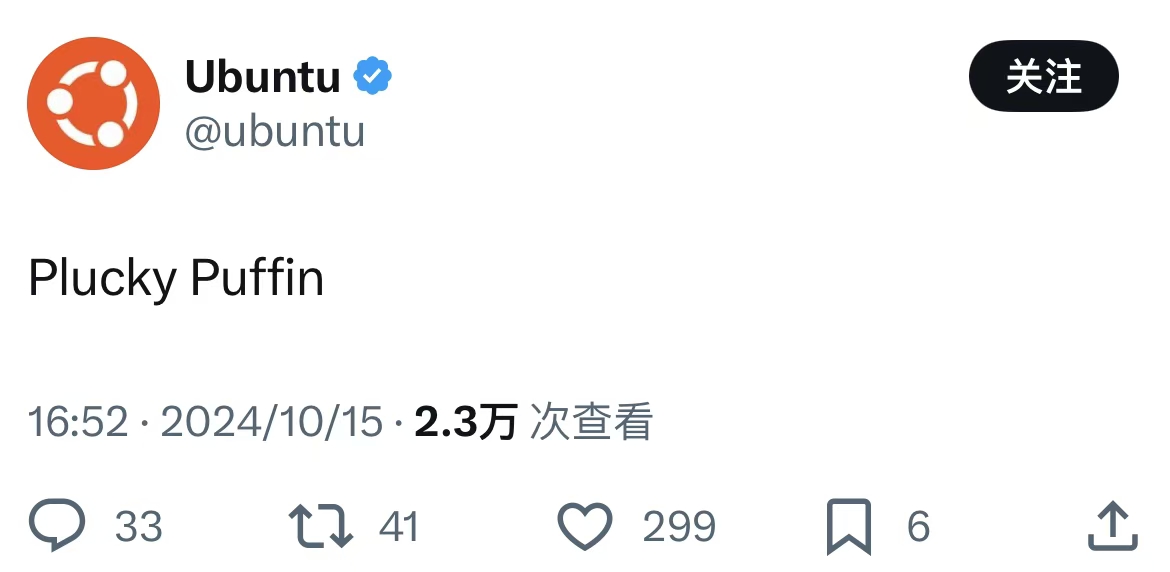This screenshot has height=572, width=1170.
Task: Click the repost arrows icon
Action: click(x=320, y=526)
